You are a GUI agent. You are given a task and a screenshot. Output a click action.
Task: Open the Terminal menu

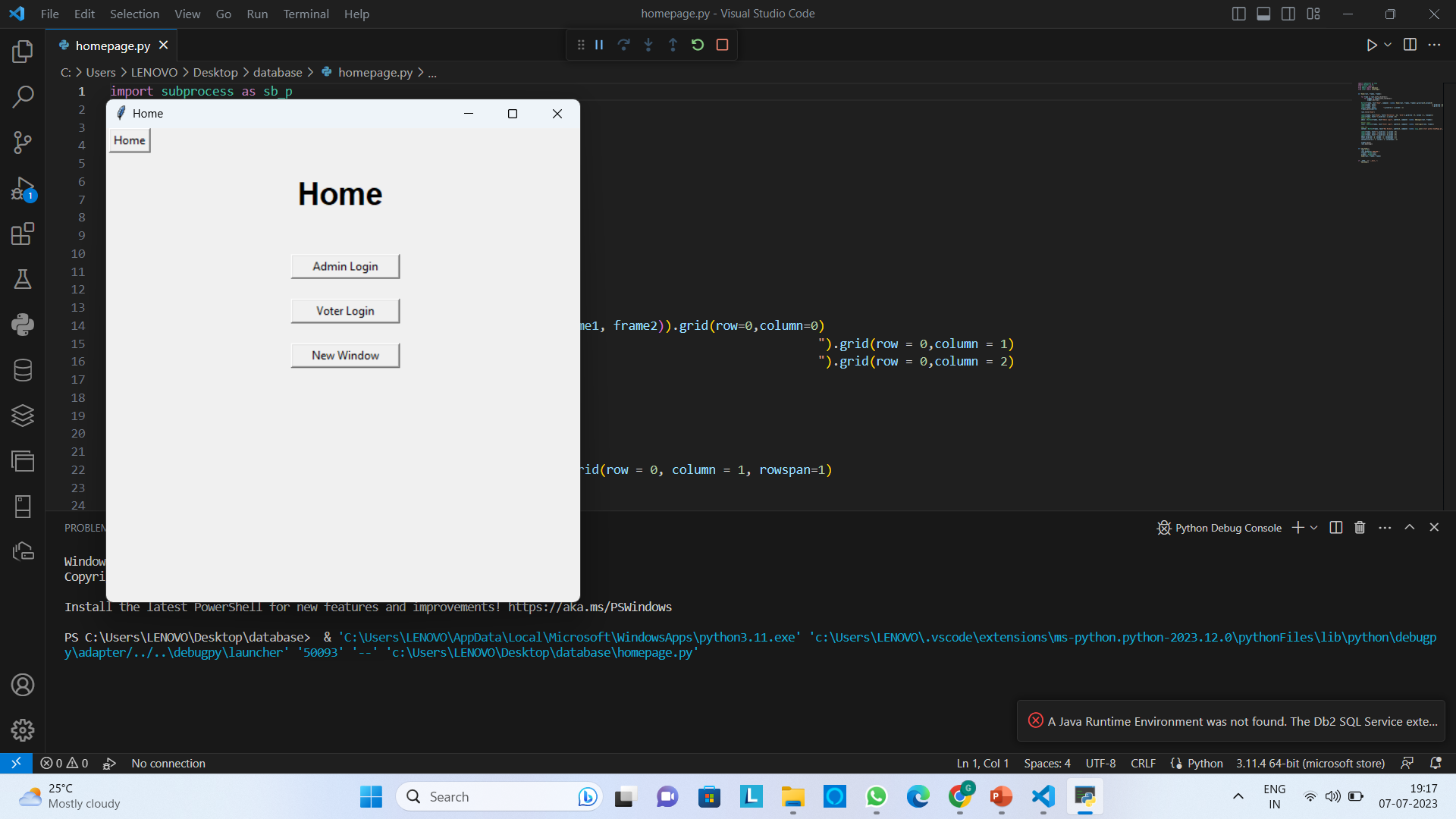(x=306, y=14)
